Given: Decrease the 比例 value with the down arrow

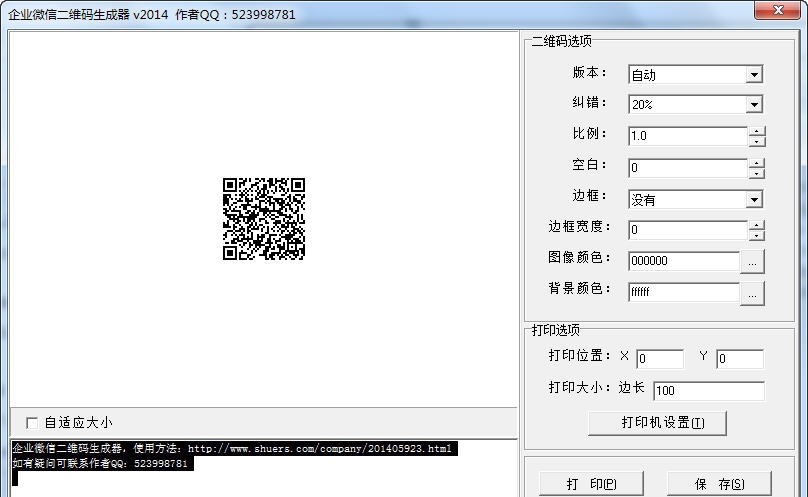Looking at the screenshot, I should 756,141.
